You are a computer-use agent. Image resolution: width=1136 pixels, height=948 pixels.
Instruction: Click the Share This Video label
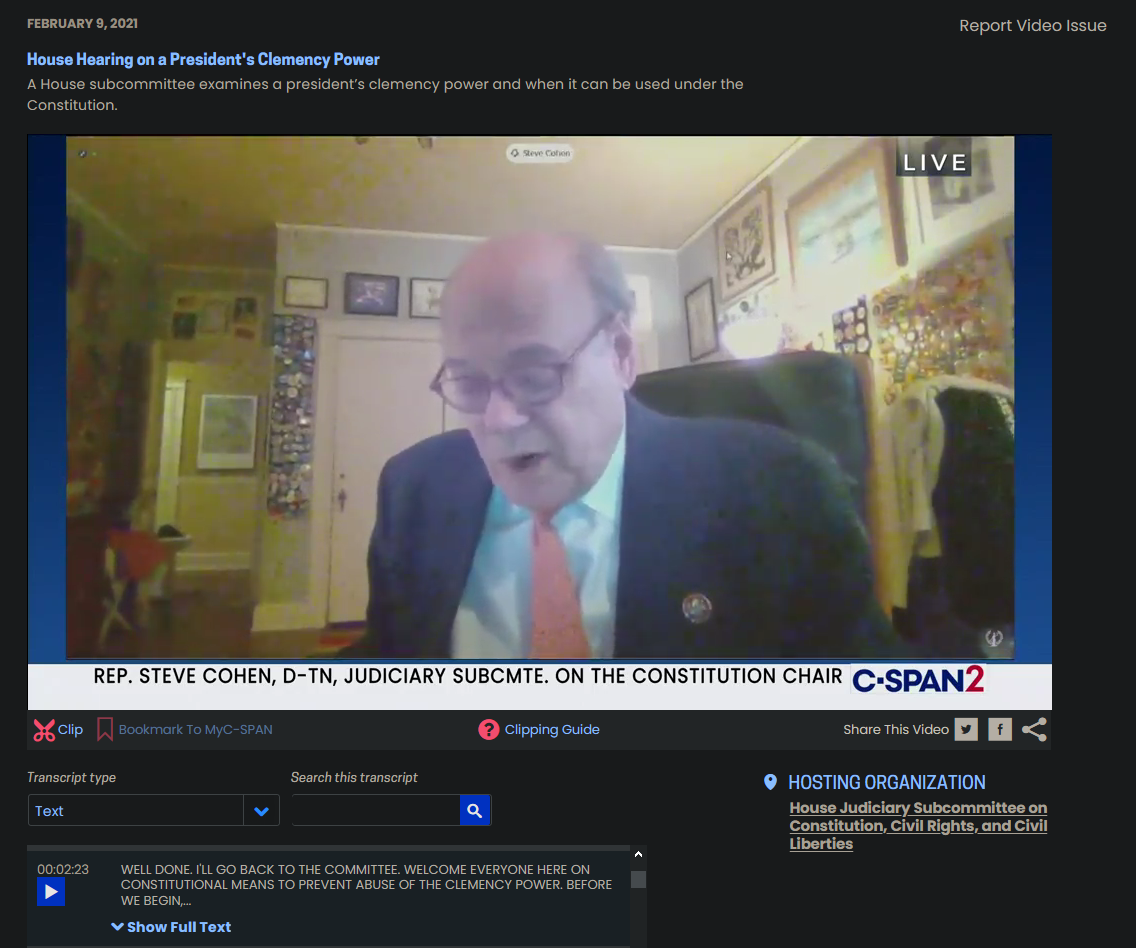pos(895,729)
